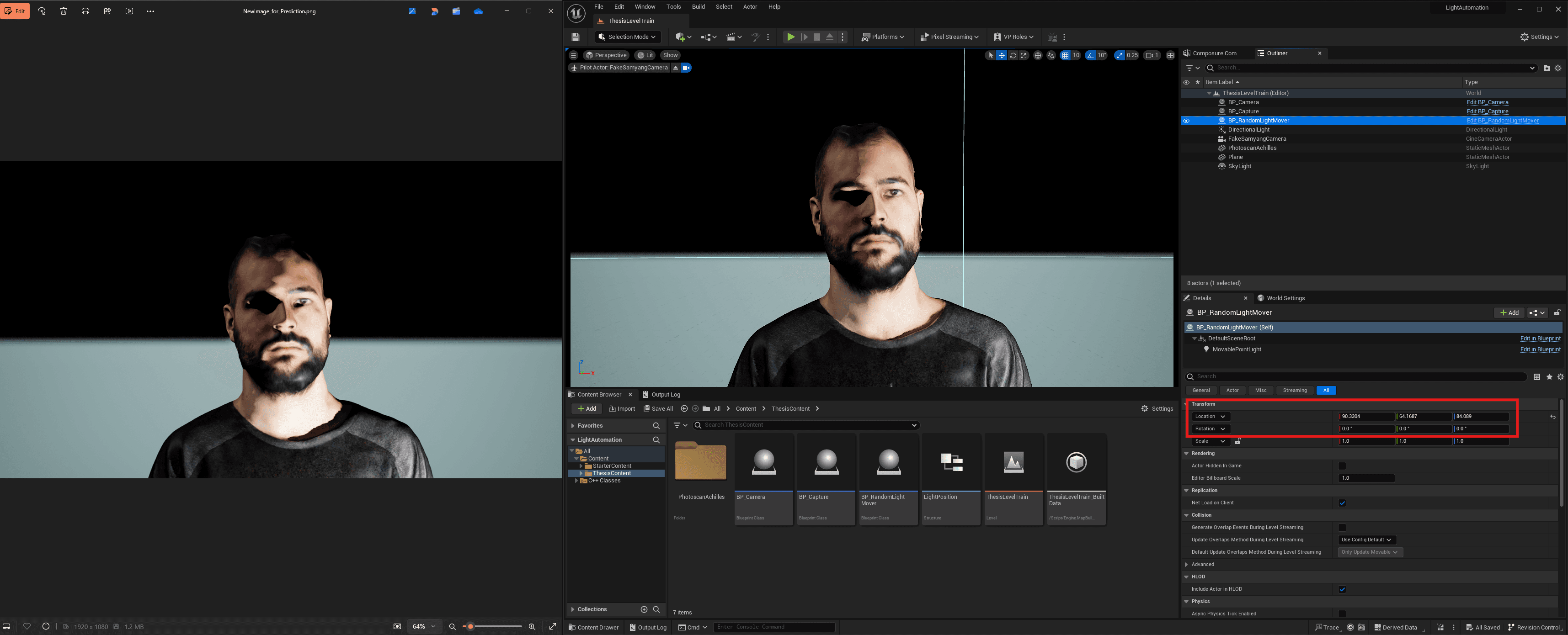Save the current level with disk icon
This screenshot has height=635, width=1568.
[575, 37]
